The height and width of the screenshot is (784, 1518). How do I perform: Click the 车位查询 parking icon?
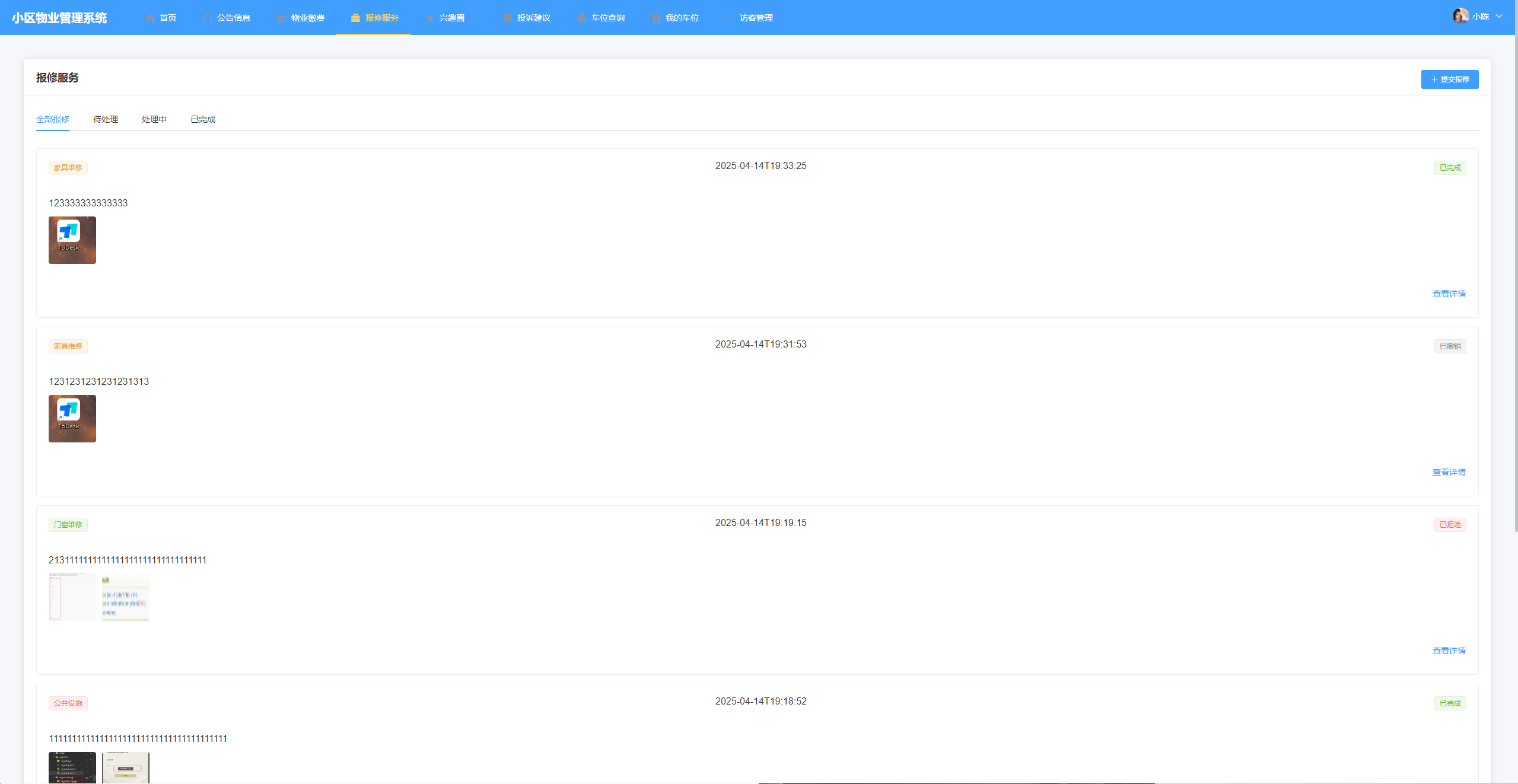pyautogui.click(x=581, y=18)
